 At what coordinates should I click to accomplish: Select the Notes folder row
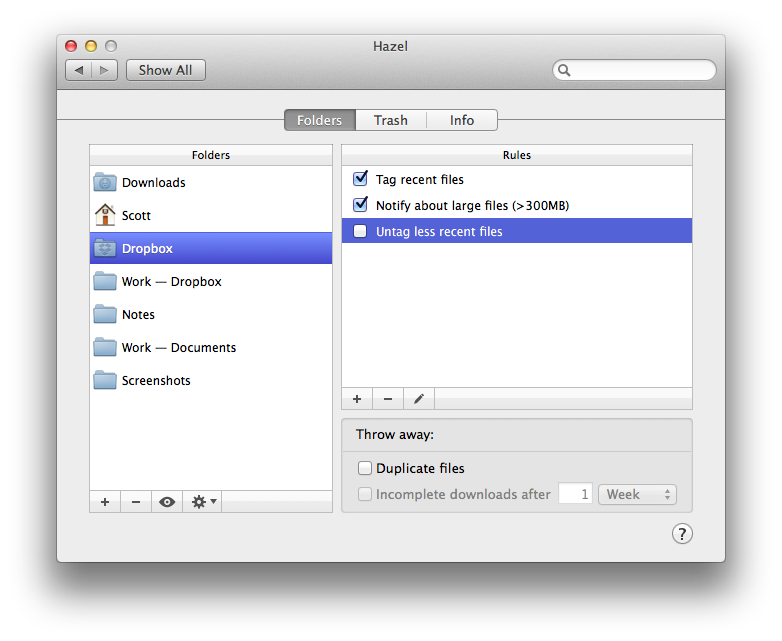click(x=211, y=314)
